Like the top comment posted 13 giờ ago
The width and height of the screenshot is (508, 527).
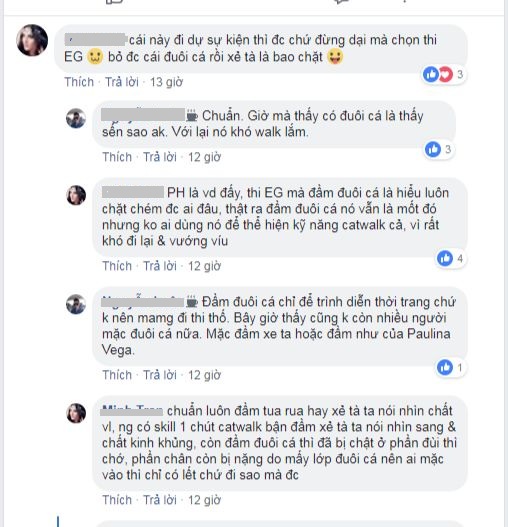tap(79, 82)
